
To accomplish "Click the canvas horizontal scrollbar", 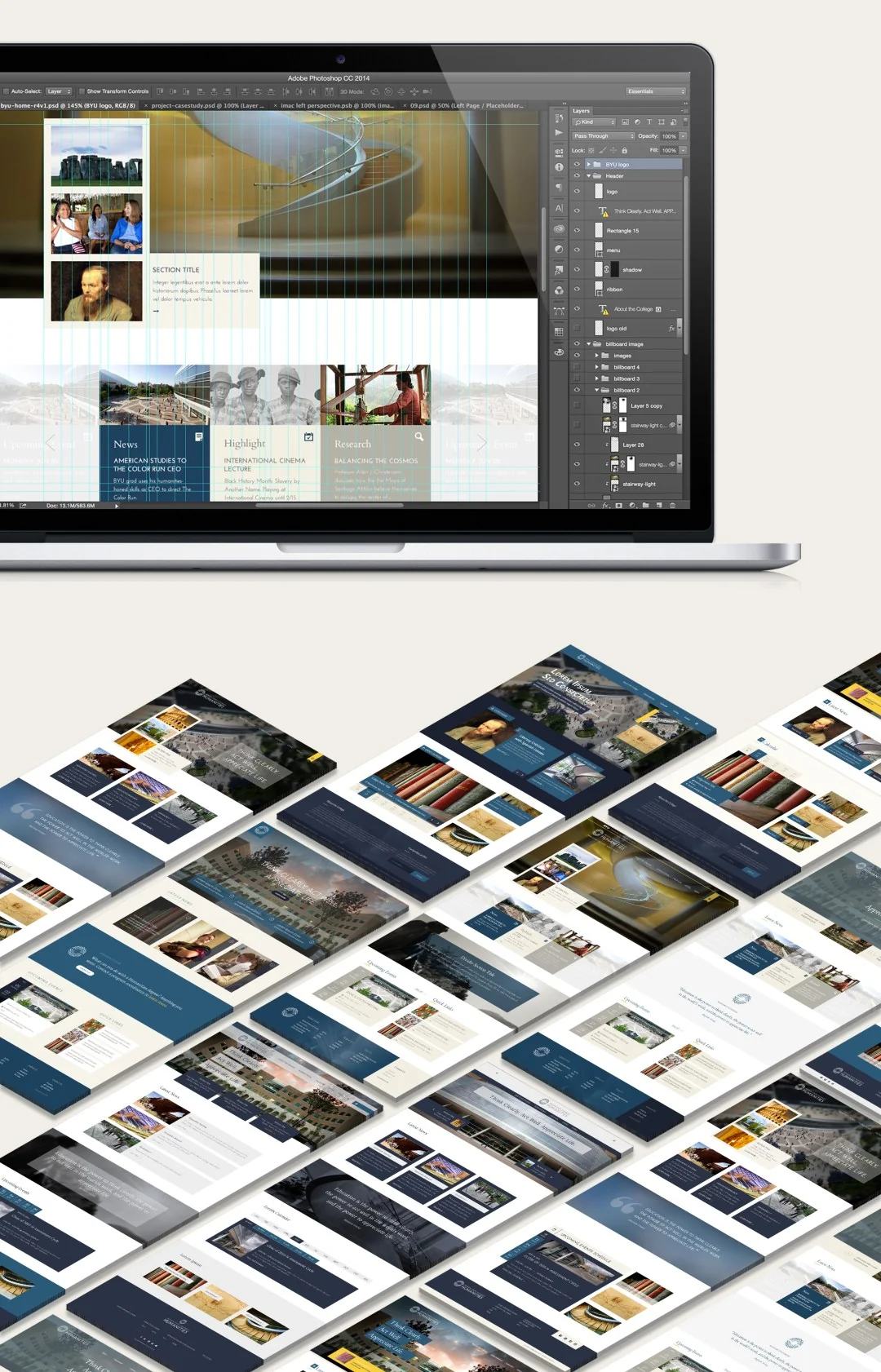I will point(330,505).
